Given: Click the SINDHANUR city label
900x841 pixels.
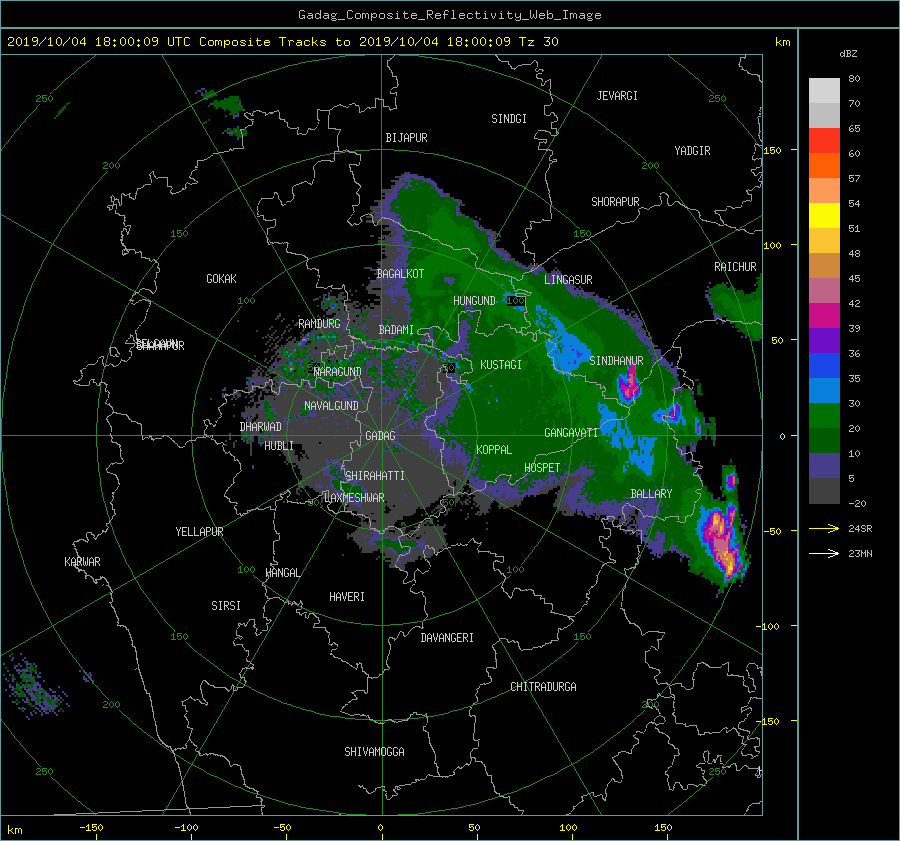Looking at the screenshot, I should click(616, 361).
